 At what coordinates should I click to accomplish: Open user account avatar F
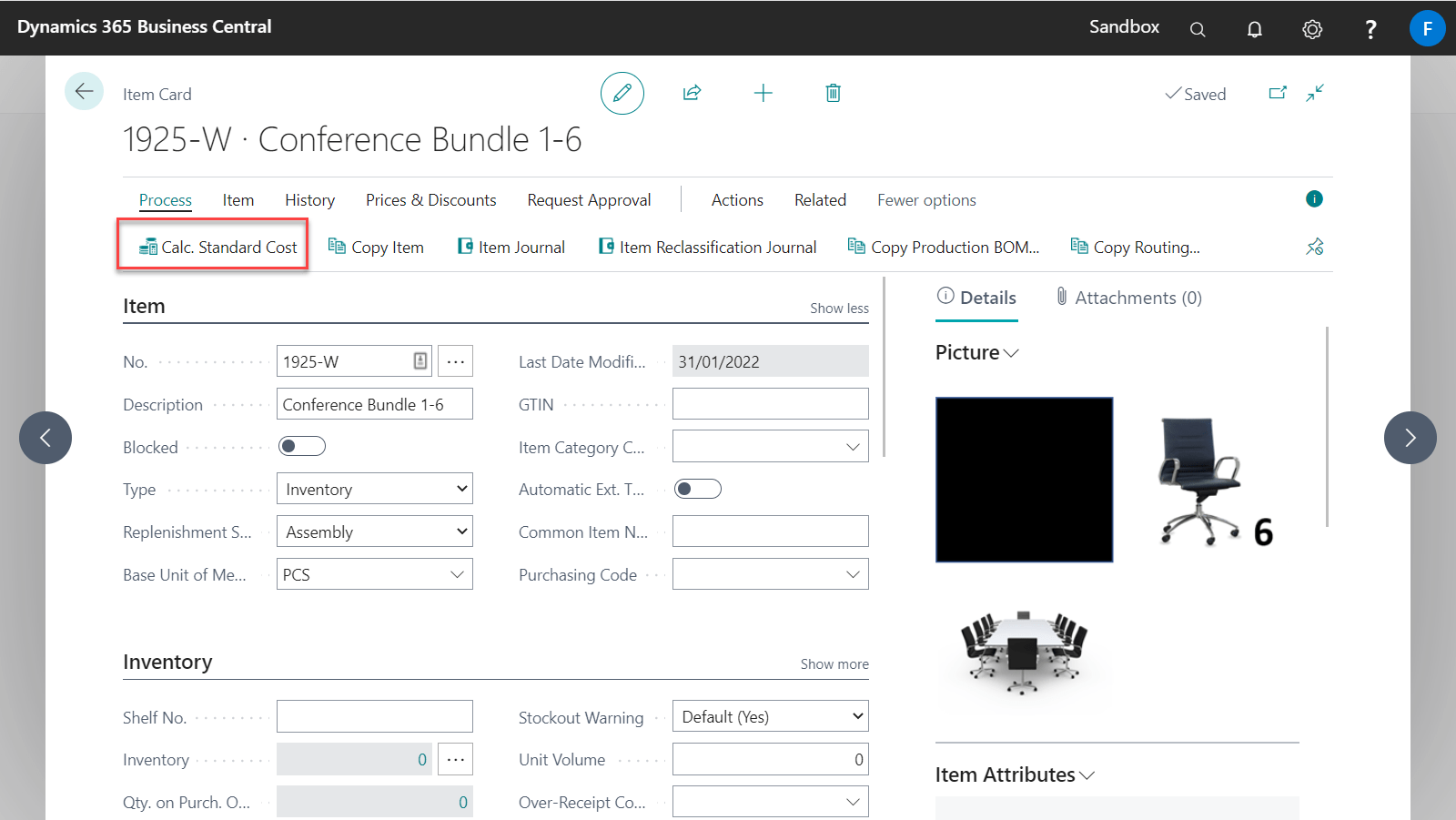1427,28
